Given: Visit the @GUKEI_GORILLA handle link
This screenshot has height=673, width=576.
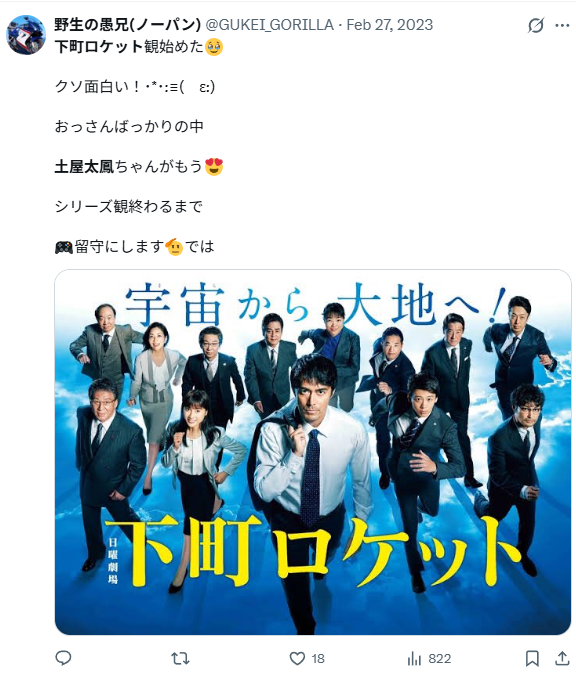Looking at the screenshot, I should (x=270, y=25).
